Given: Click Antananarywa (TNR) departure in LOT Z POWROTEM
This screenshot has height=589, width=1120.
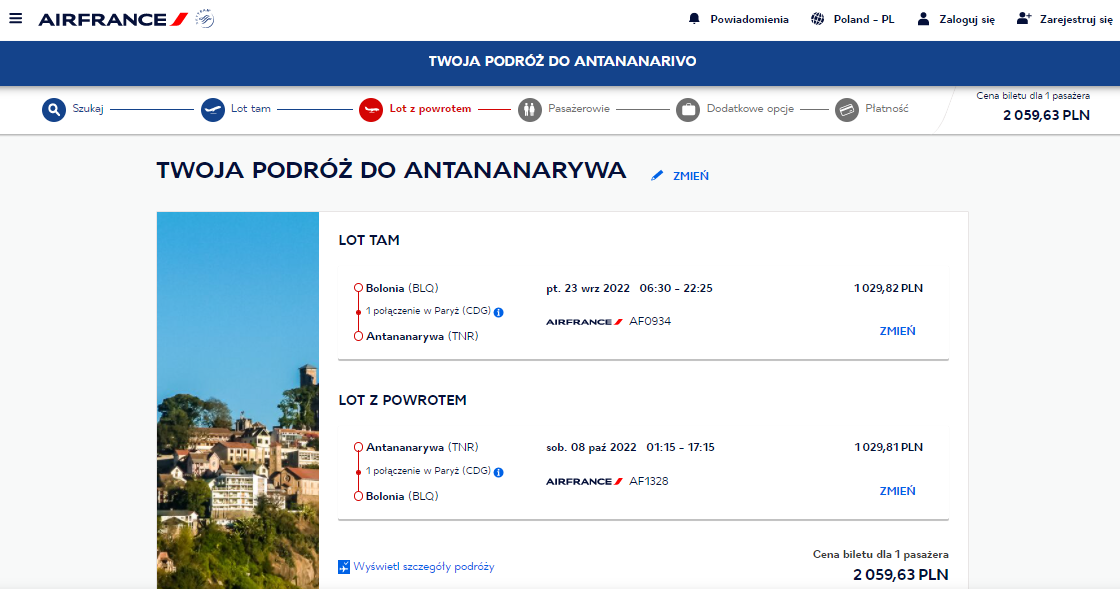Looking at the screenshot, I should point(422,448).
